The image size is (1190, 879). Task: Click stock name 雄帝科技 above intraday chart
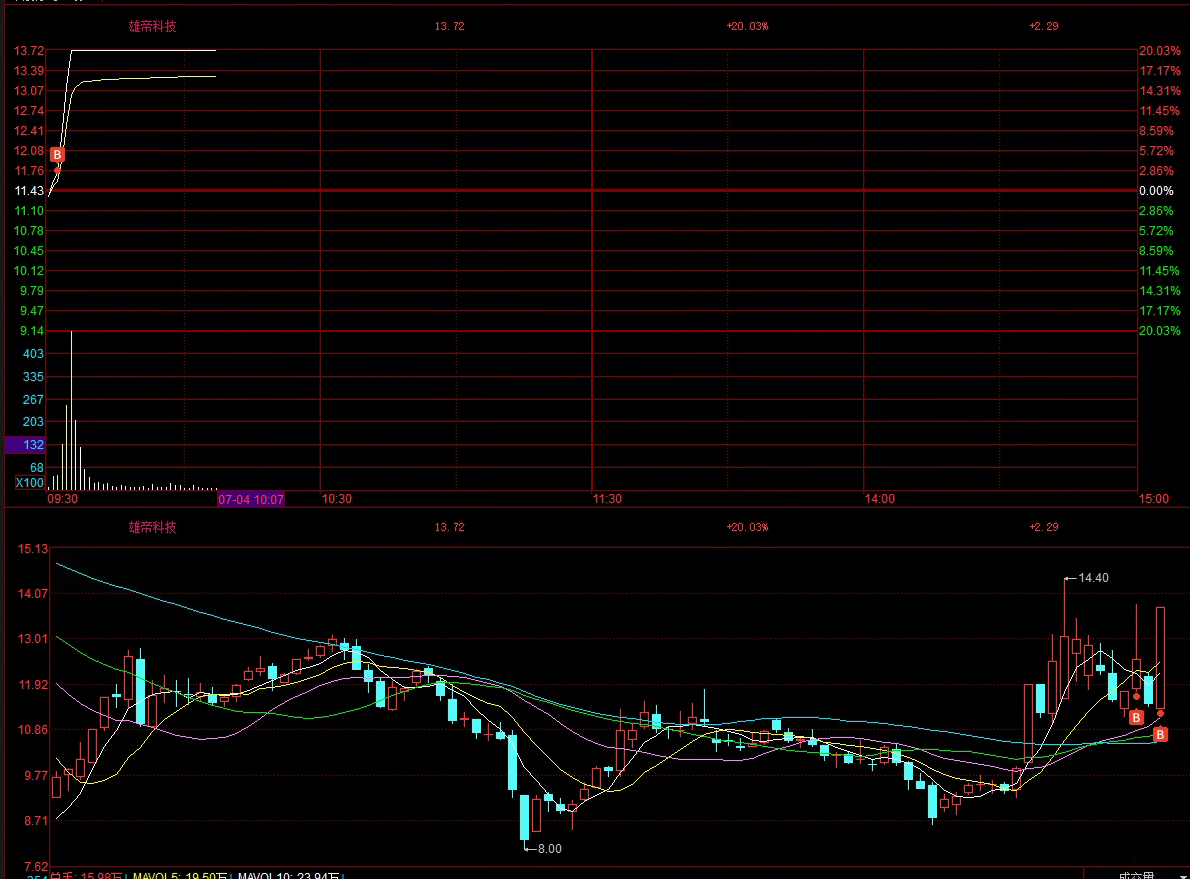coord(153,26)
